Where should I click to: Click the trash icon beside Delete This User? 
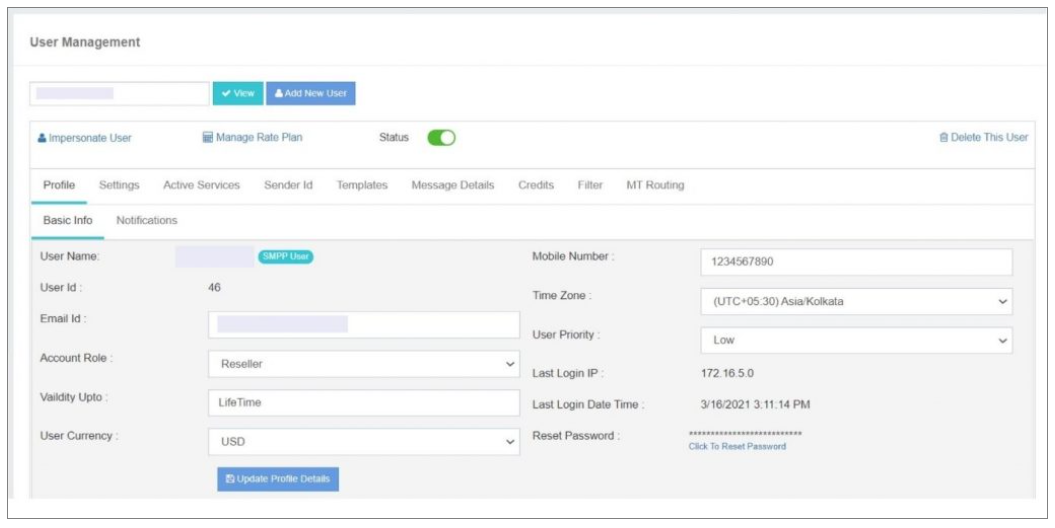(x=944, y=137)
